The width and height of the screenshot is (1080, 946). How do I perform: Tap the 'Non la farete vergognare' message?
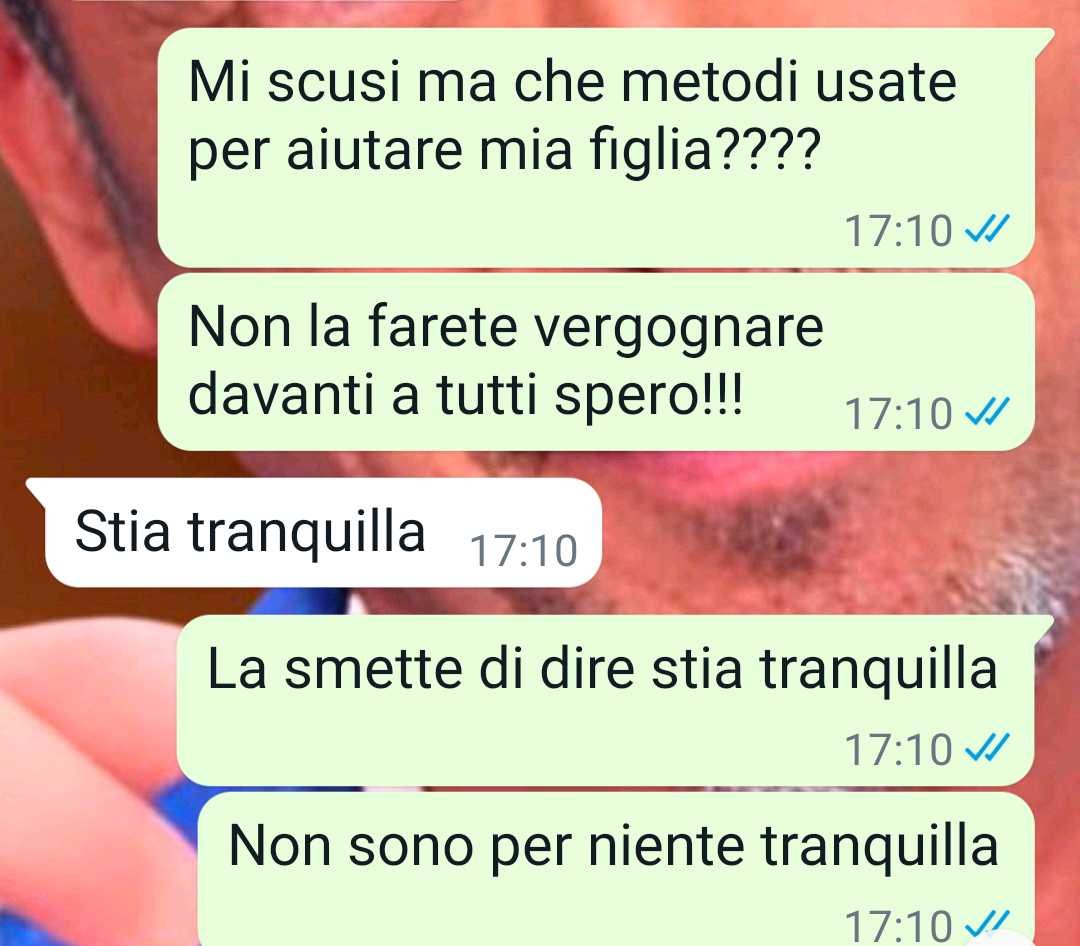[x=596, y=362]
